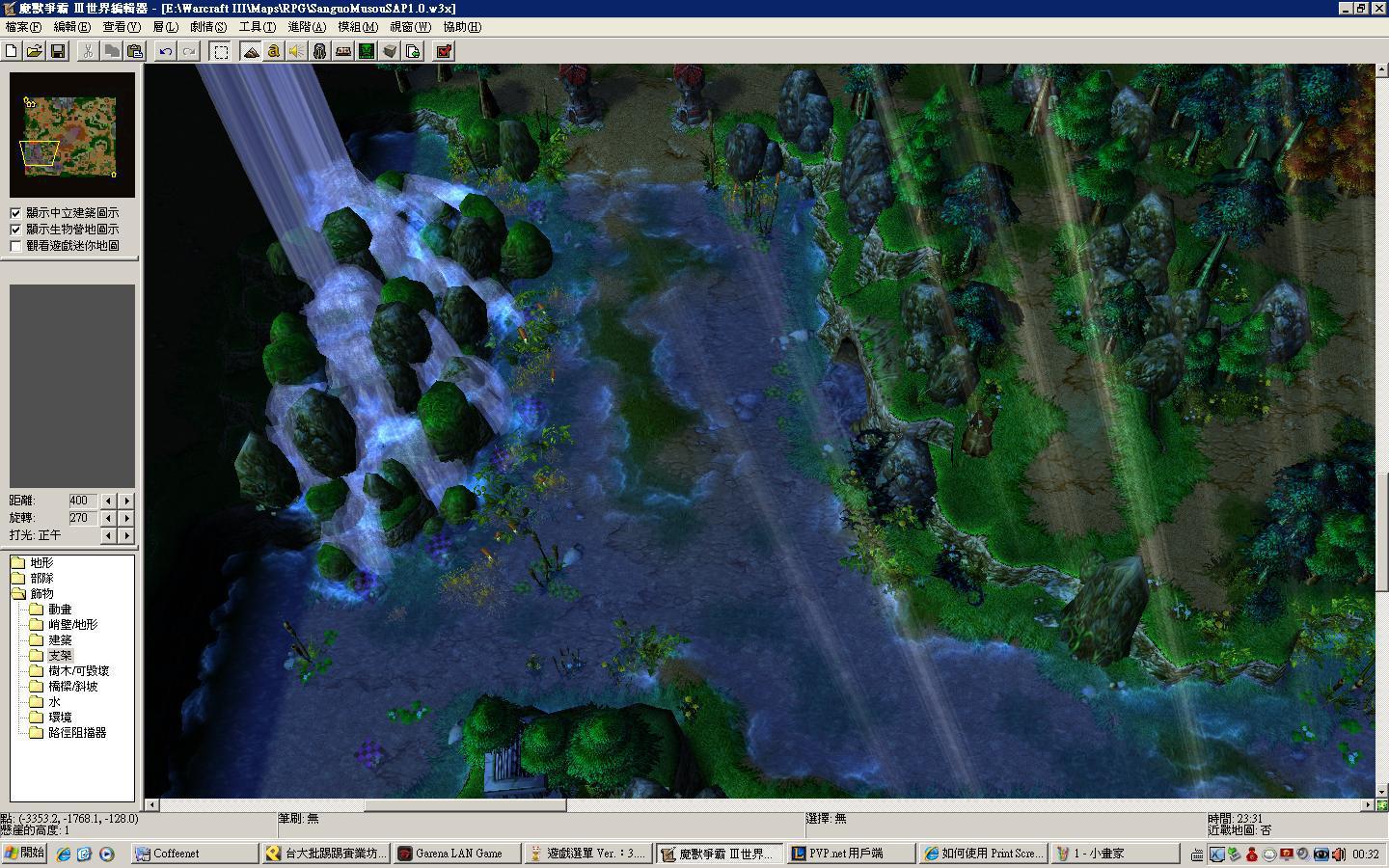Open the Object Manager cube icon
Screen dimensions: 1389x868
point(390,51)
